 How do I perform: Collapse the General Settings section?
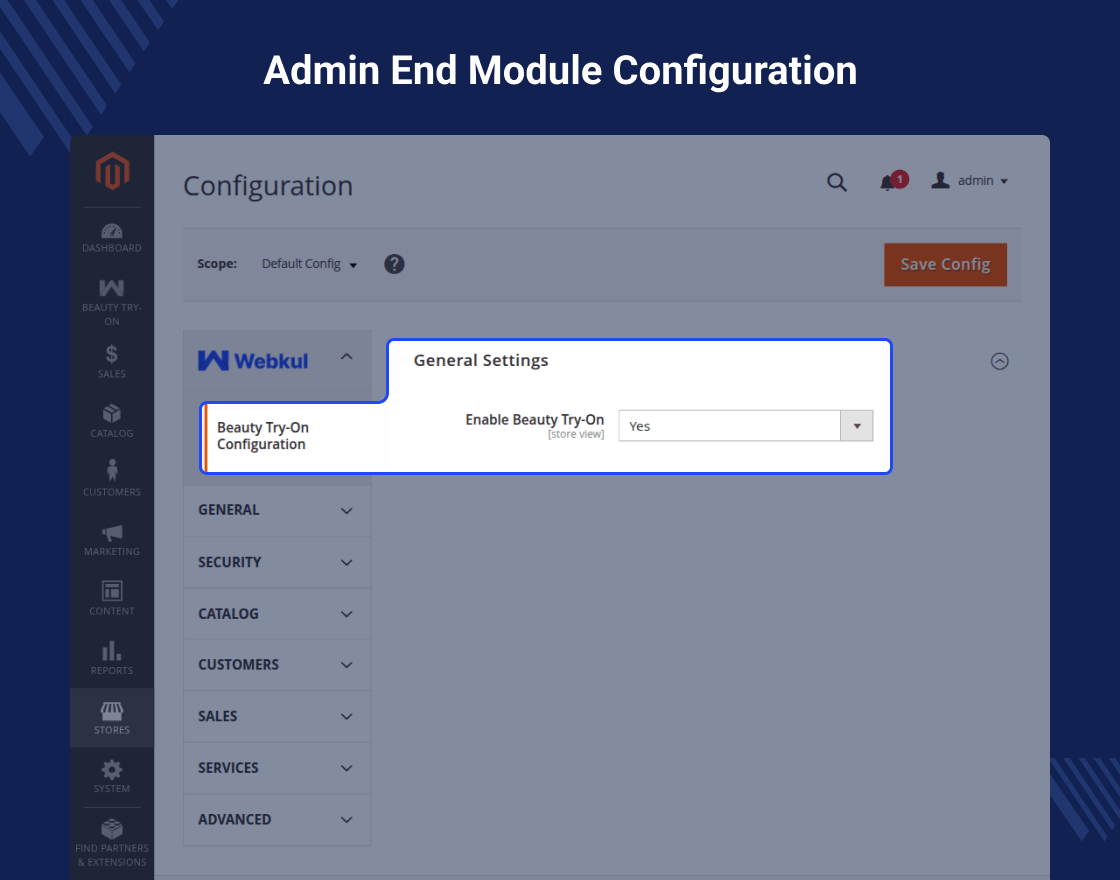coord(999,362)
